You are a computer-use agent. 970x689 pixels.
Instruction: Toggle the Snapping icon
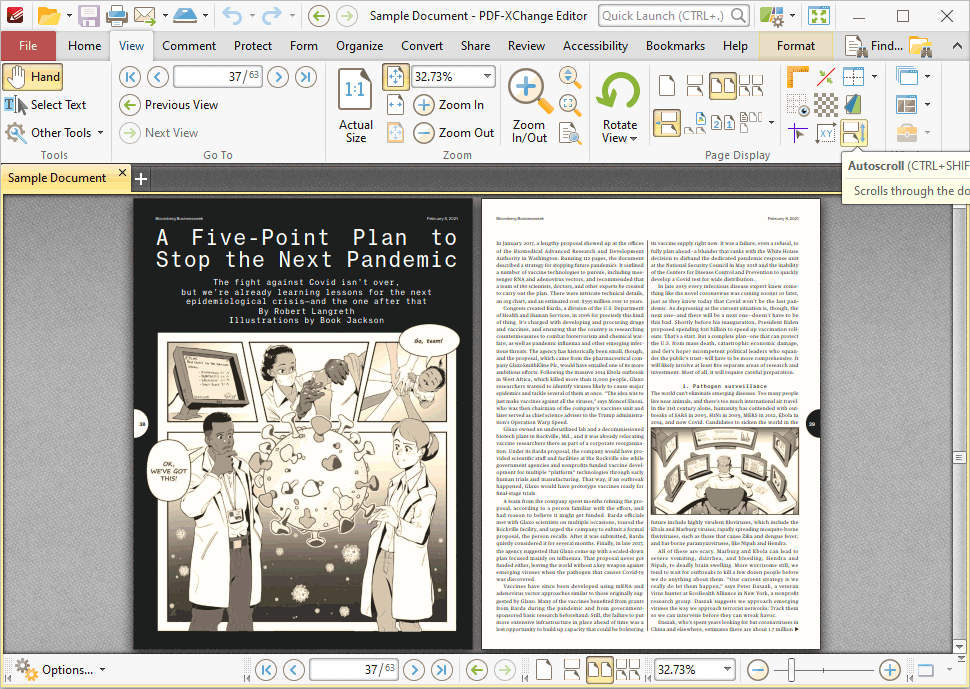click(825, 77)
